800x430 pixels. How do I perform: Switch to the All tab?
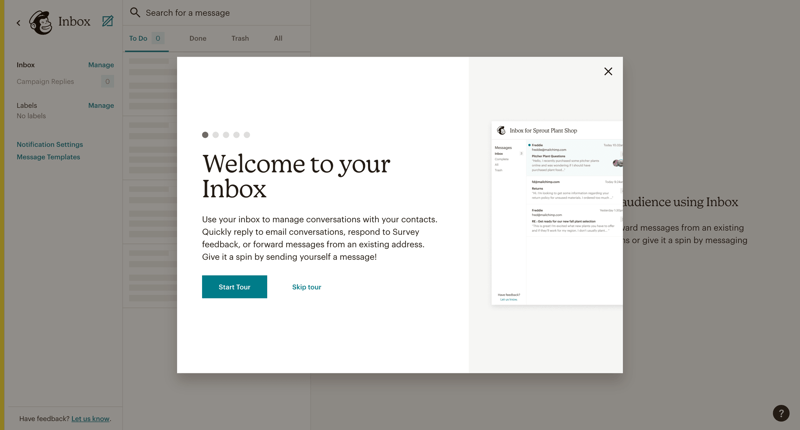pos(278,38)
